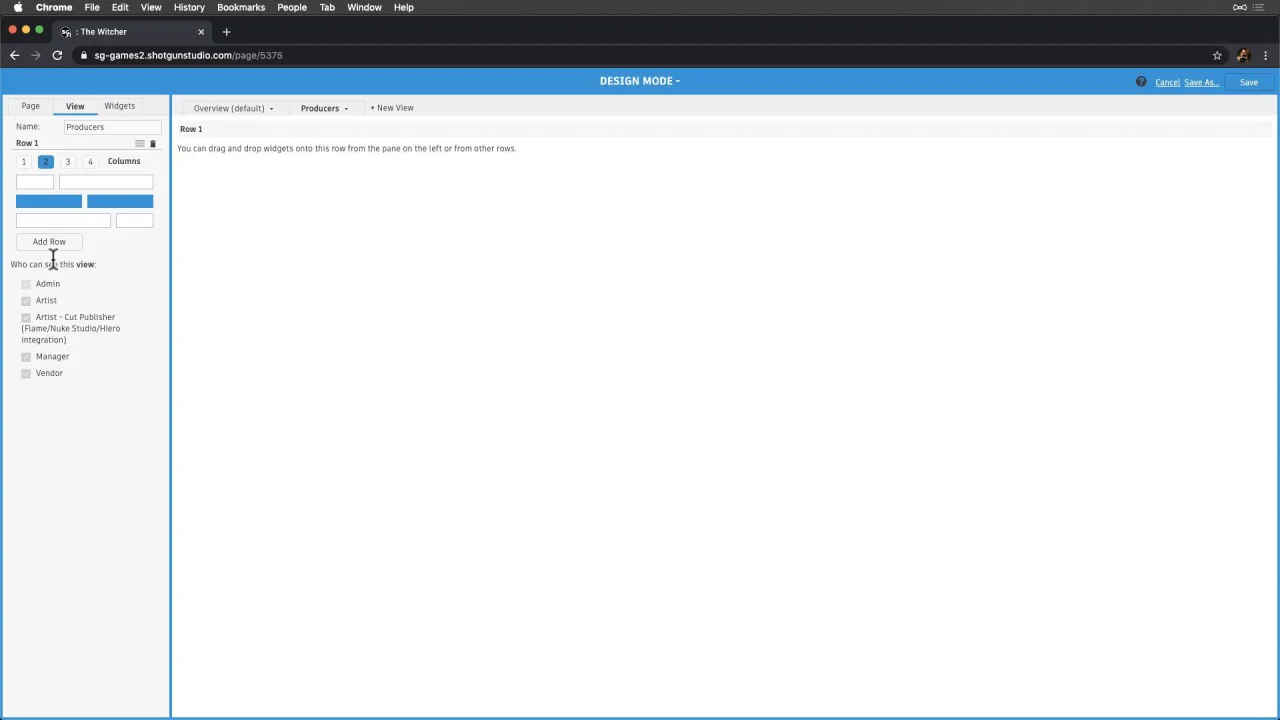Click the browser address bar URL
This screenshot has height=720, width=1280.
pos(188,55)
